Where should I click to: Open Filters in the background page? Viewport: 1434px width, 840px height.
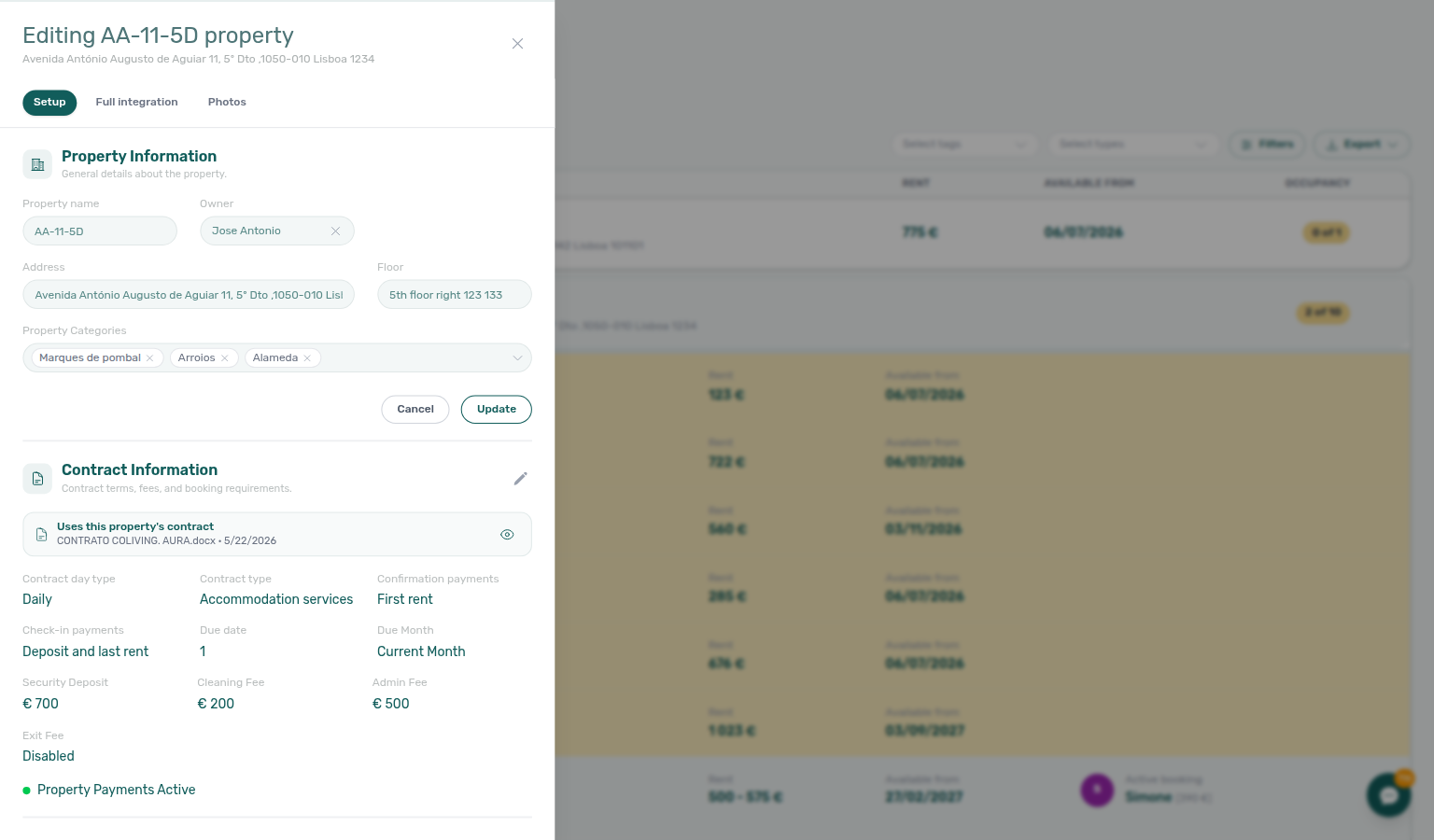pyautogui.click(x=1268, y=145)
